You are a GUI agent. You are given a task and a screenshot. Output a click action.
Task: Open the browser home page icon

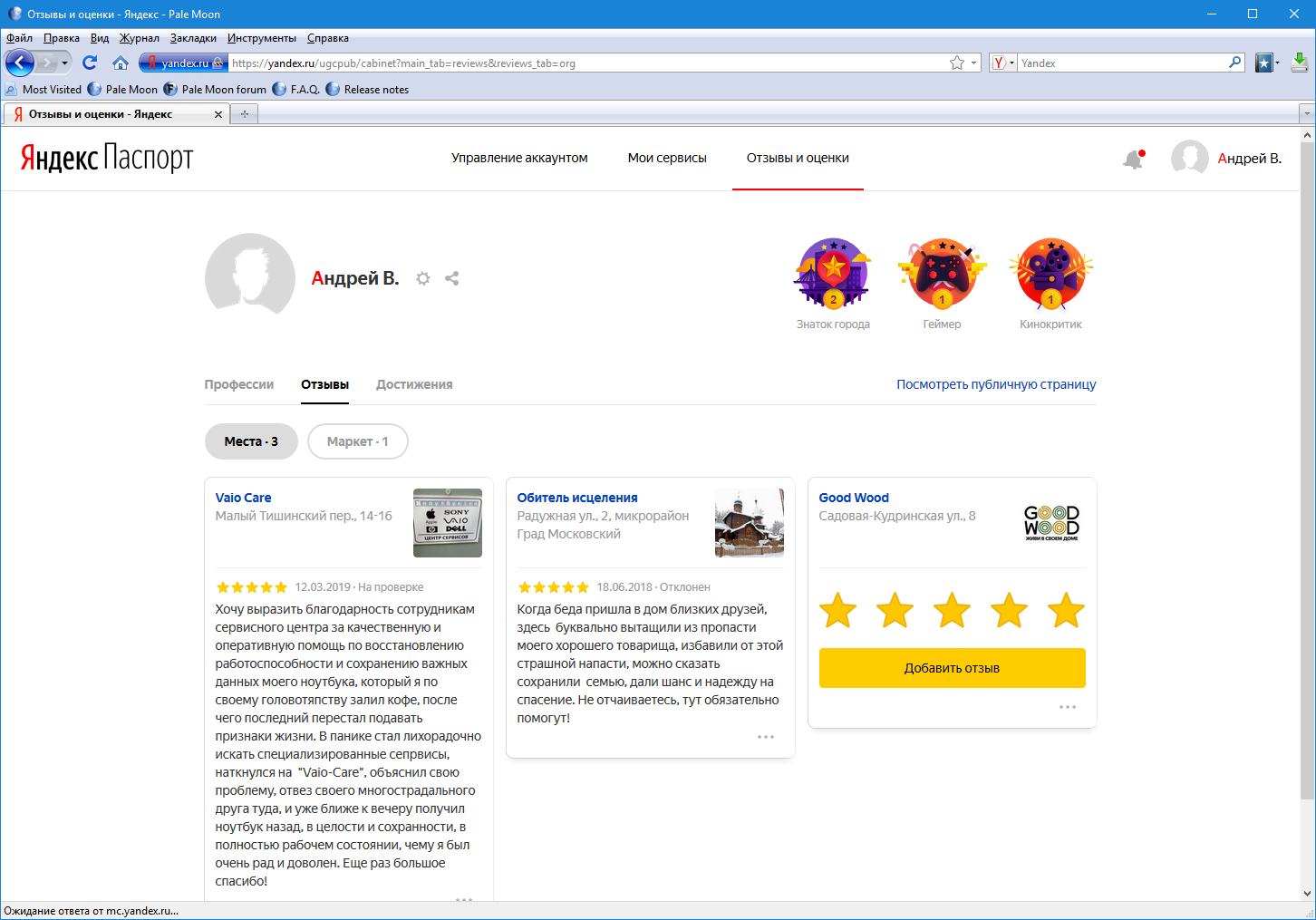[121, 63]
